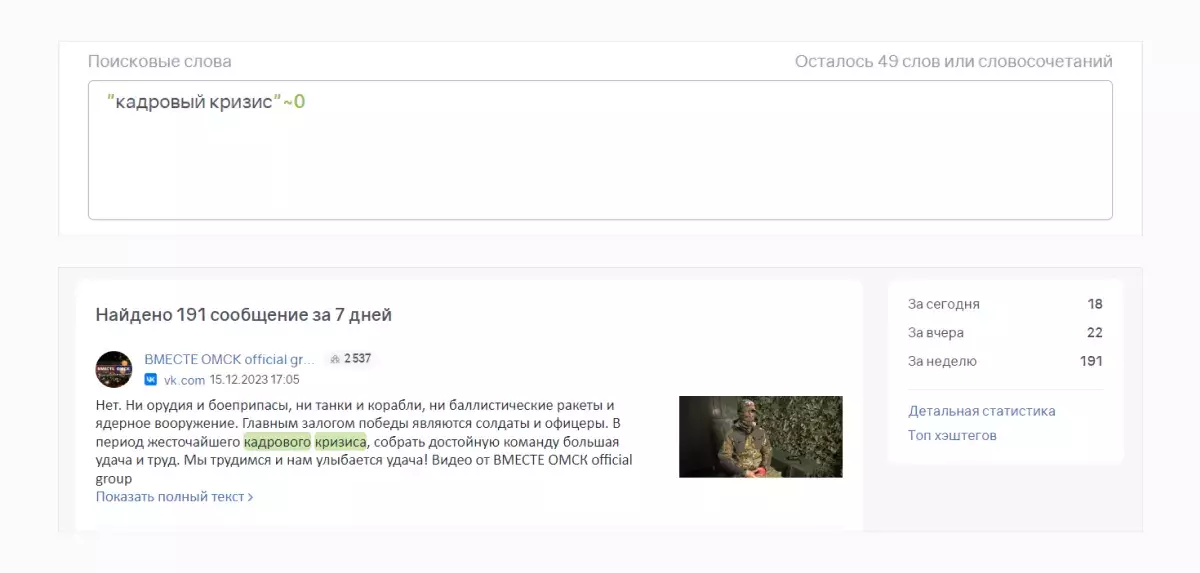Viewport: 1200px width, 573px height.
Task: Click the chevron after Показать полный текст
Action: click(250, 497)
